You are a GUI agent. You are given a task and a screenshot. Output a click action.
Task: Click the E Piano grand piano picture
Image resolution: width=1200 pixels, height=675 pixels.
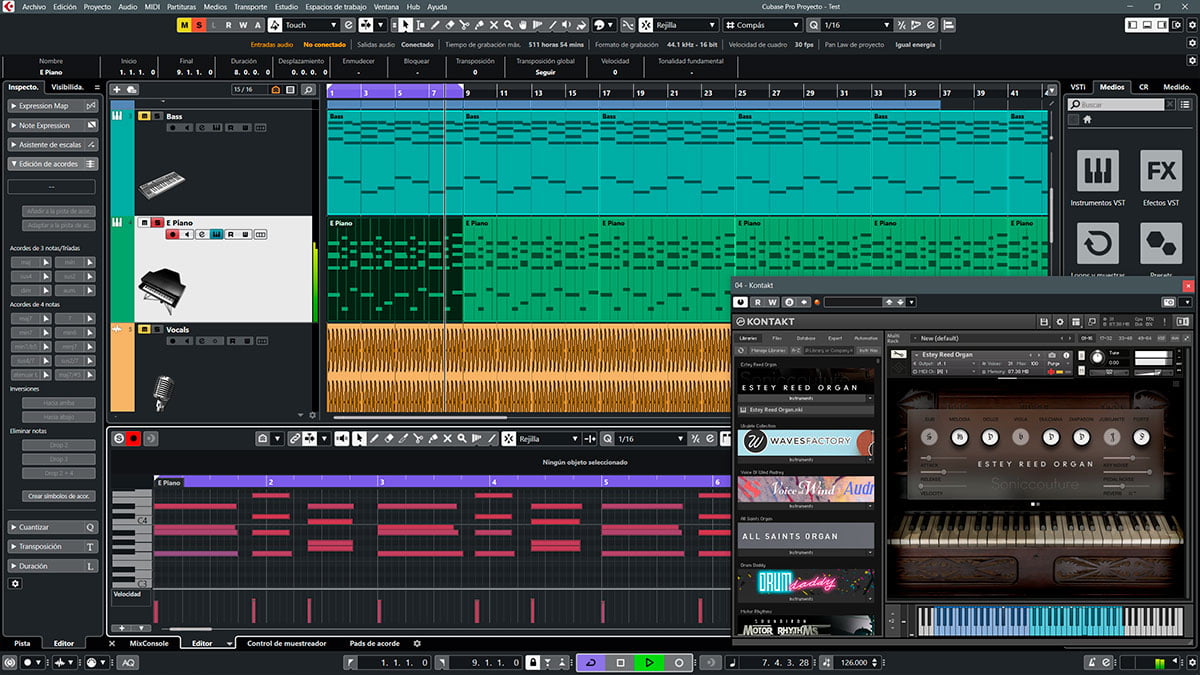pos(160,290)
